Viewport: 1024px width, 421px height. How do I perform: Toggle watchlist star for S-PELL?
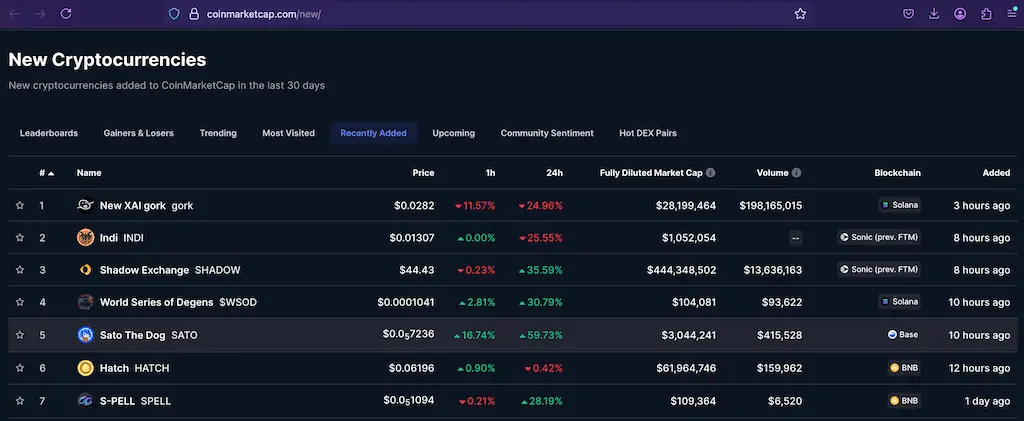click(x=20, y=401)
